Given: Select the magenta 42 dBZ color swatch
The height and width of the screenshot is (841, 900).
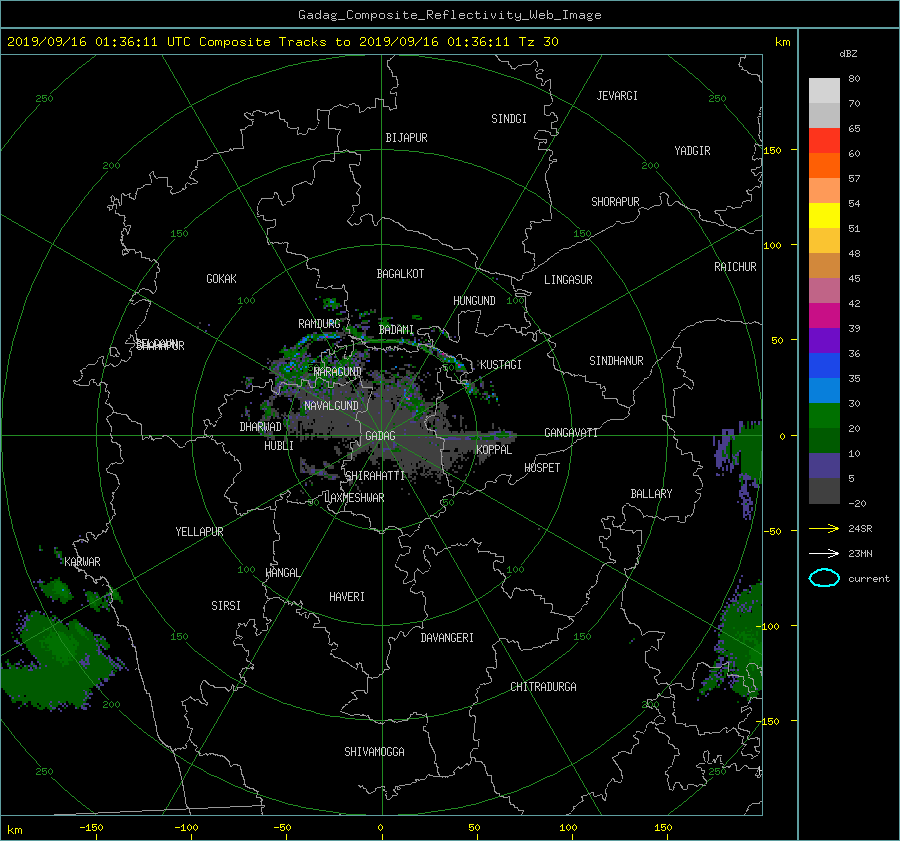Looking at the screenshot, I should click(824, 316).
